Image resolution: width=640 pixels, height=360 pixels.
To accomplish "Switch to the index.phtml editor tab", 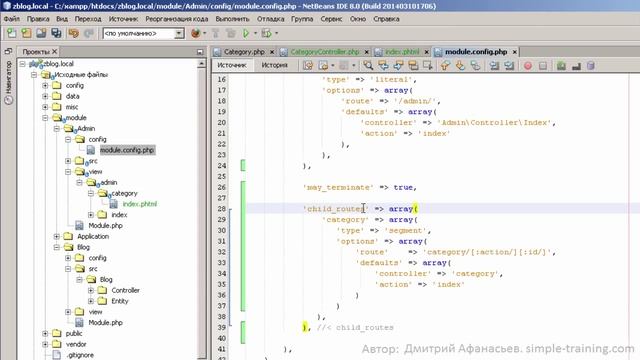I will pyautogui.click(x=402, y=52).
